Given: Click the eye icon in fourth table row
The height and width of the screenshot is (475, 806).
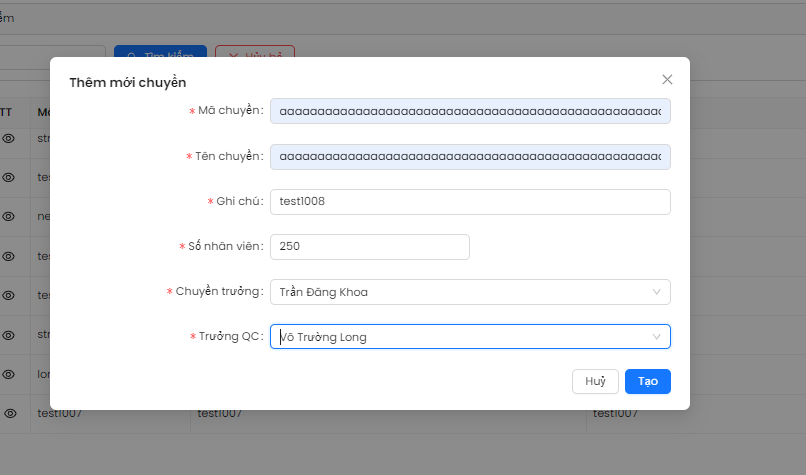Looking at the screenshot, I should point(8,256).
